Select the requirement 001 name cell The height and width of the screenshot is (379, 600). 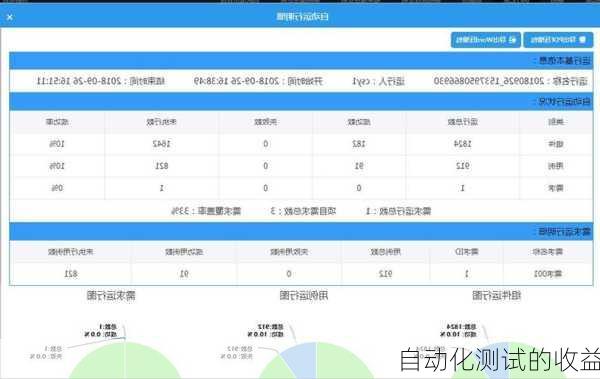(x=548, y=274)
